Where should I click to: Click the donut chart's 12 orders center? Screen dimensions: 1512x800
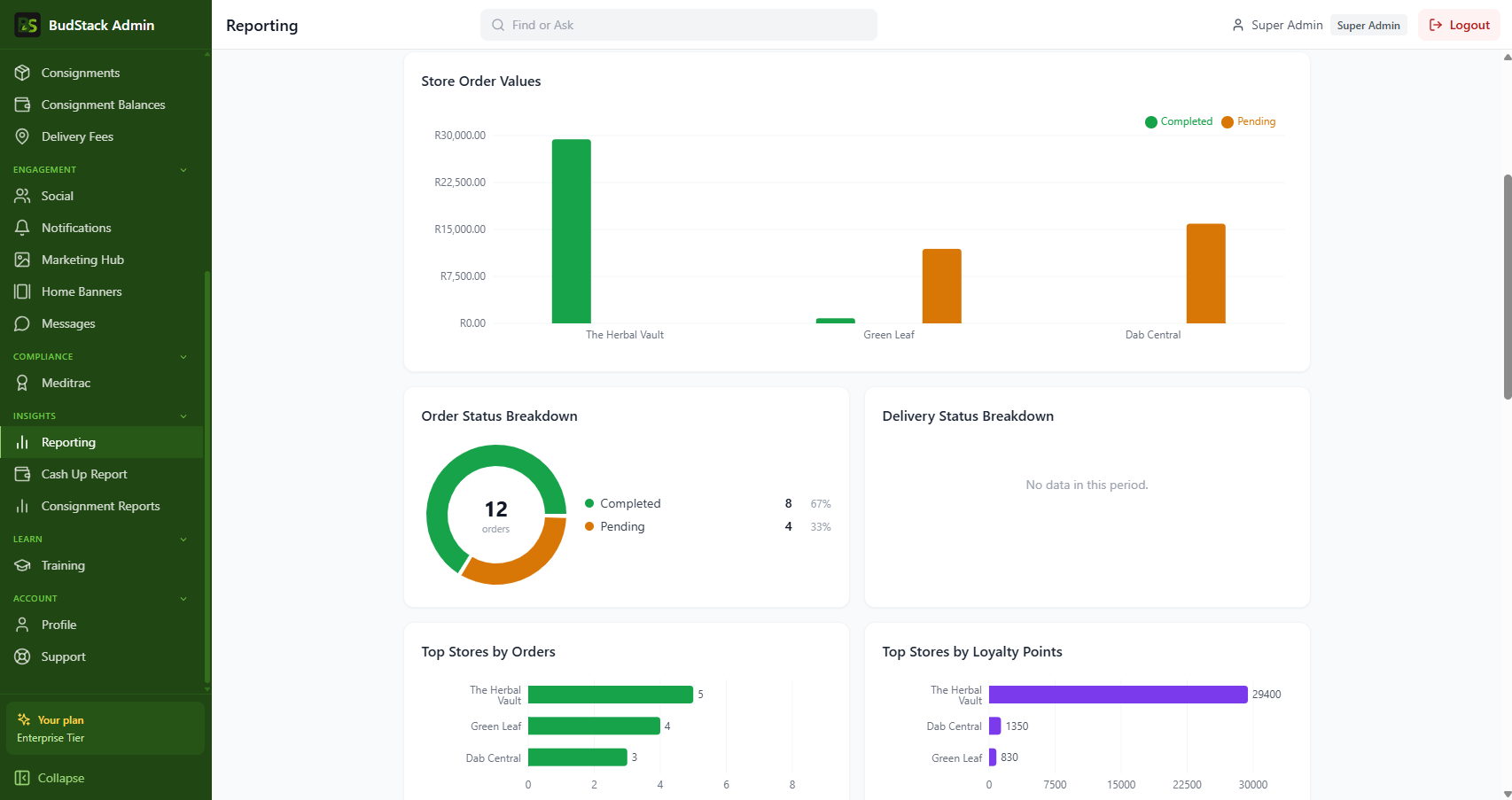coord(496,515)
